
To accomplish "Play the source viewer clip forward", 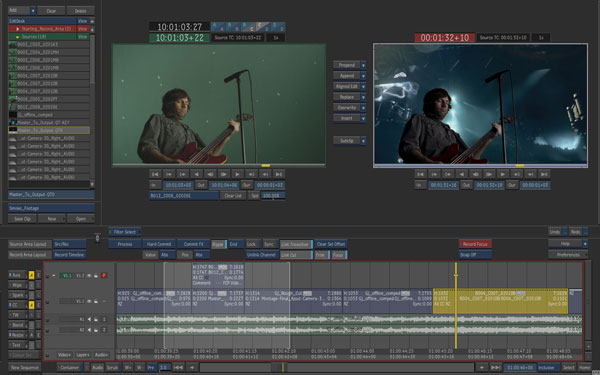I will coord(237,174).
